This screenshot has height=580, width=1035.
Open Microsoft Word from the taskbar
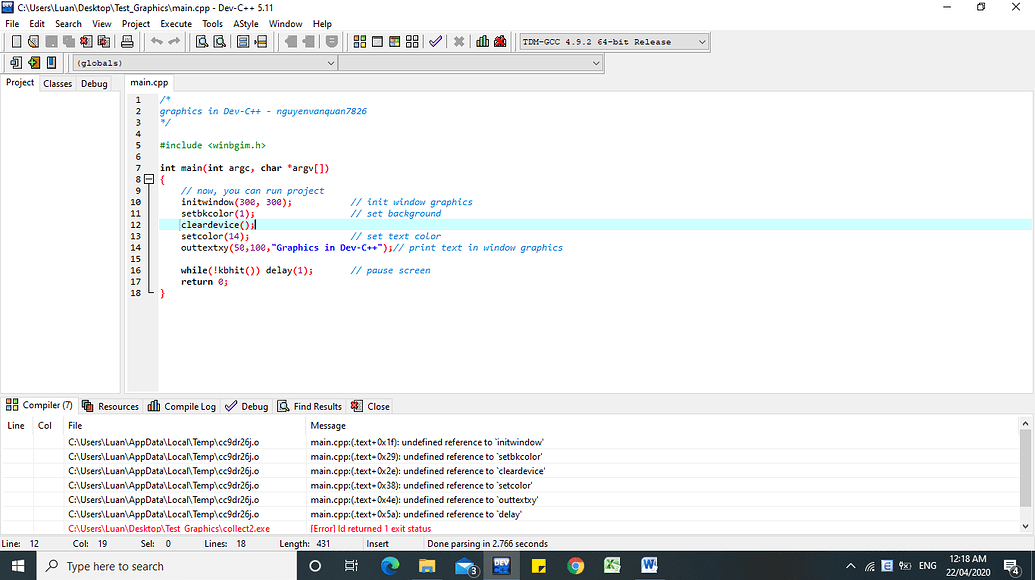[650, 564]
